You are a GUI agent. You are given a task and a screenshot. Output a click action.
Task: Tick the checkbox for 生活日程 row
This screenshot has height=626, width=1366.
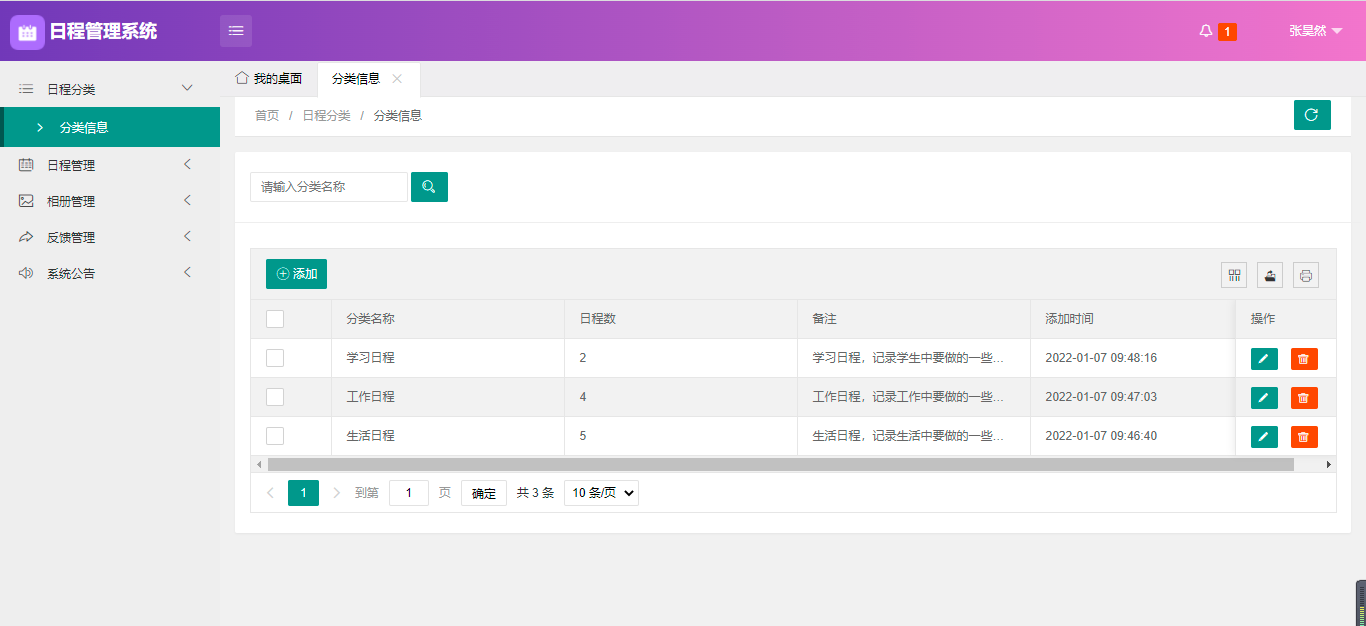click(x=275, y=436)
